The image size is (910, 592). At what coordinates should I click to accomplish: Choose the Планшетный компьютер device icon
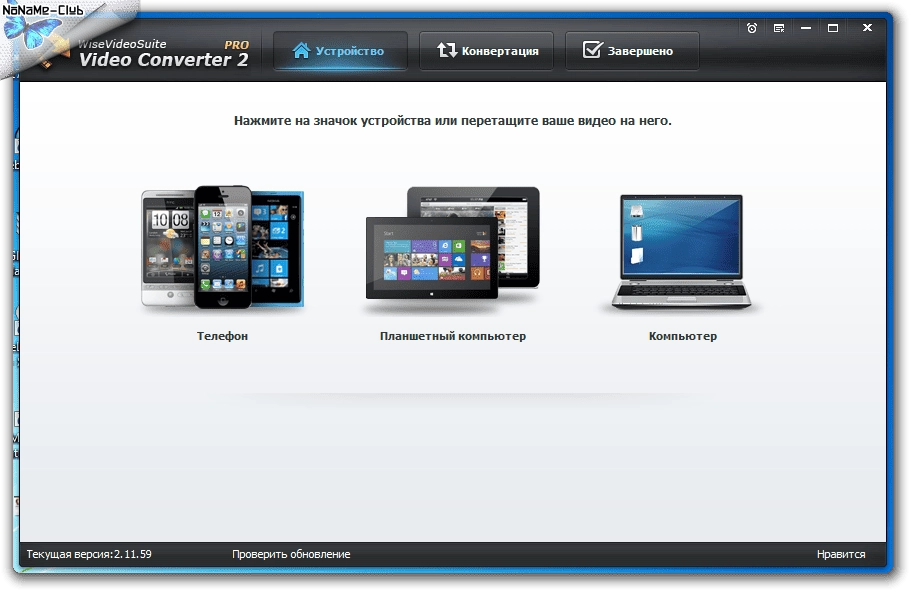coord(453,244)
